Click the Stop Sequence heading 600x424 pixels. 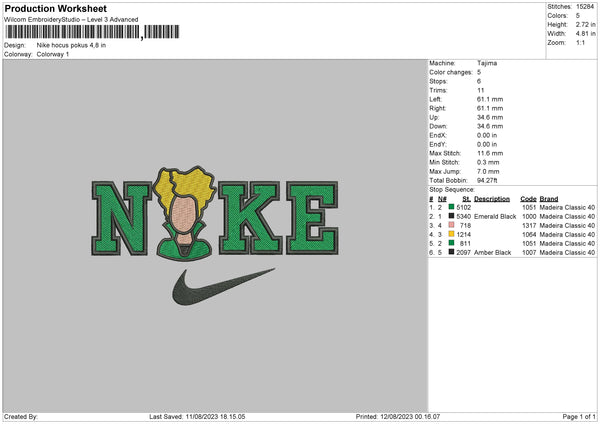click(x=452, y=189)
